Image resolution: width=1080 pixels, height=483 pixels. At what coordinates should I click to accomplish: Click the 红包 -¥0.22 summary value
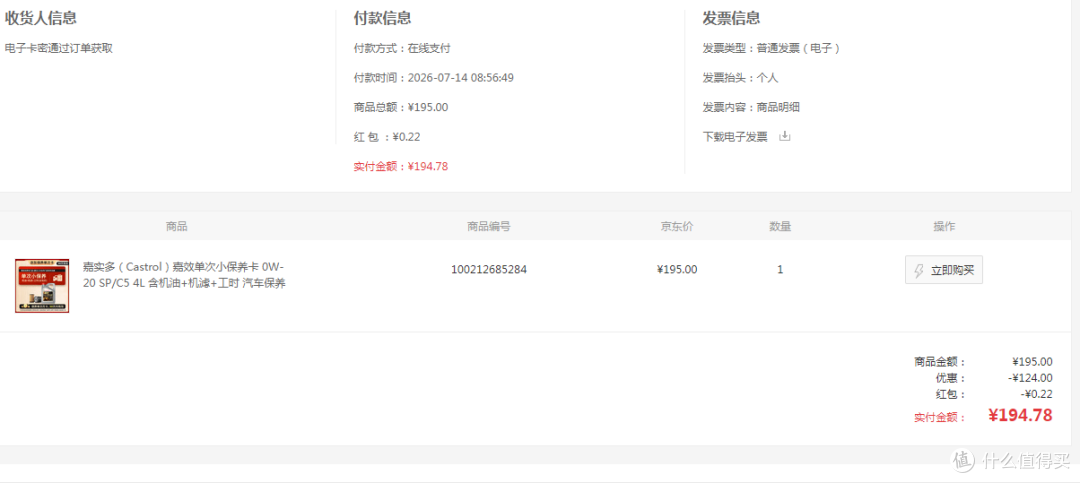tap(1036, 394)
